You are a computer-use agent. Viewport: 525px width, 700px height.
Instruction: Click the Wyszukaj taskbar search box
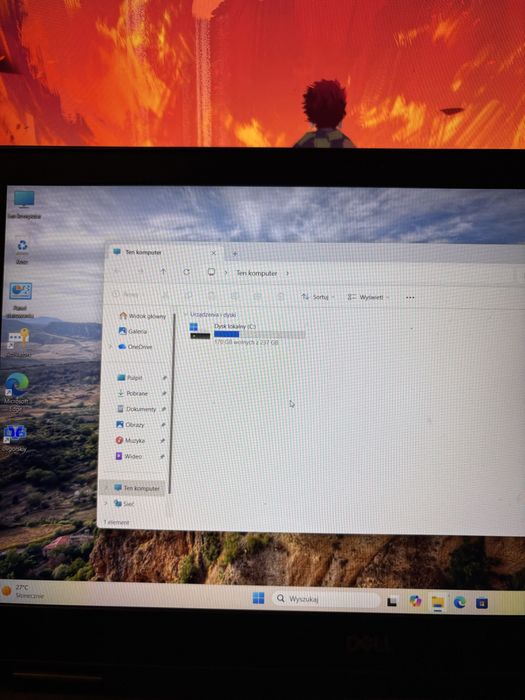point(326,599)
